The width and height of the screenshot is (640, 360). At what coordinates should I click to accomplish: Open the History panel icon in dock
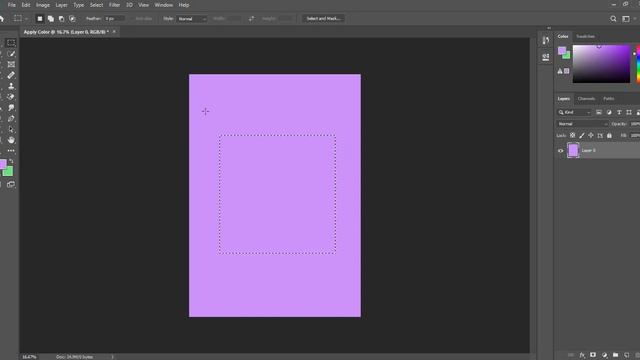click(x=546, y=40)
